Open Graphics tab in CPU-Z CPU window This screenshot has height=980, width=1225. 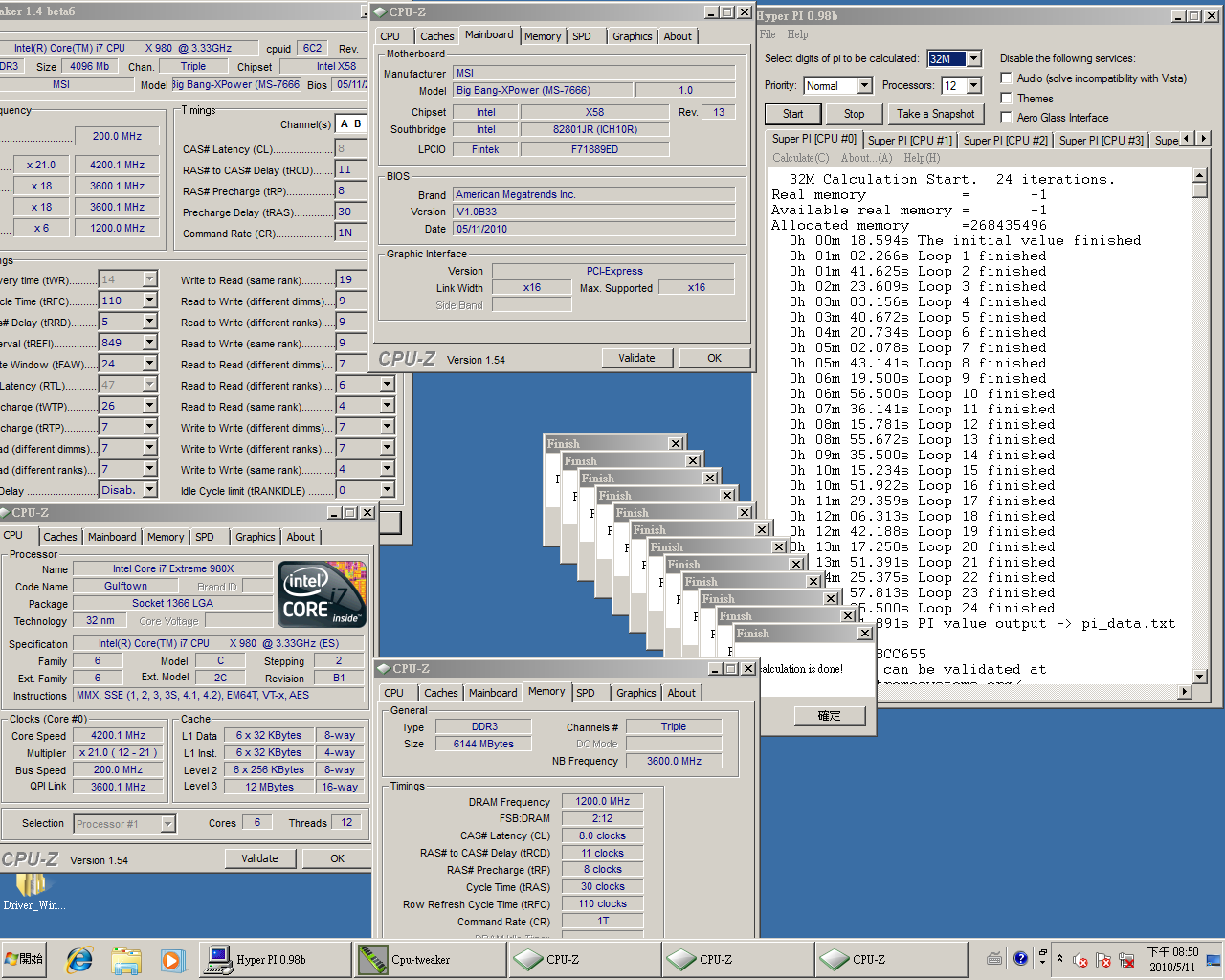pyautogui.click(x=255, y=537)
